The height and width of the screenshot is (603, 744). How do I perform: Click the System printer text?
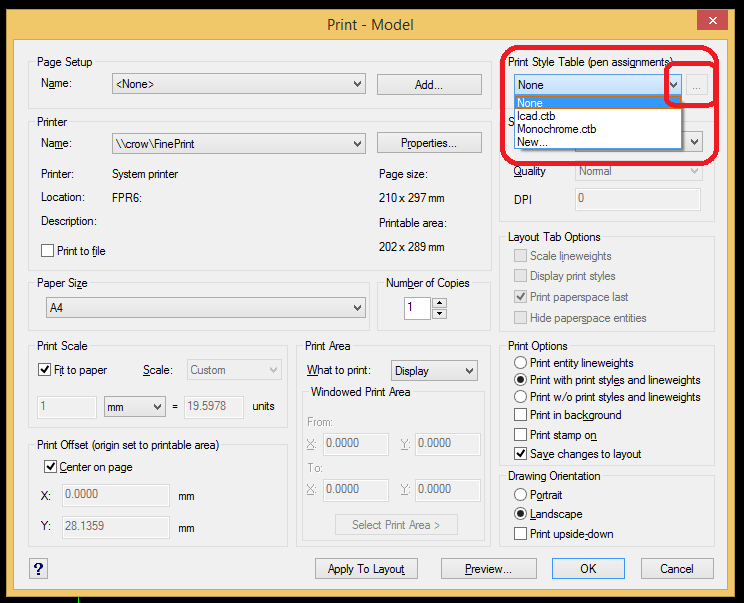click(145, 174)
